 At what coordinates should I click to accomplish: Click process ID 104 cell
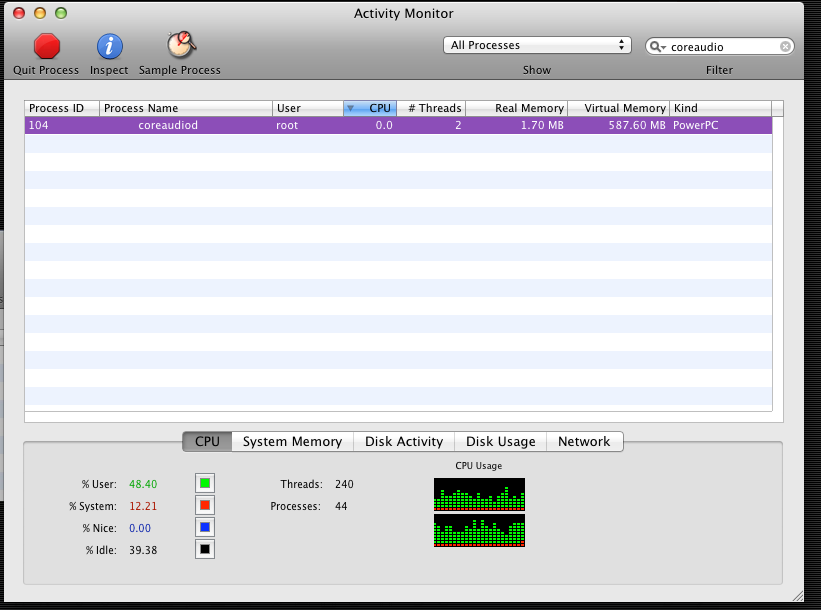38,125
